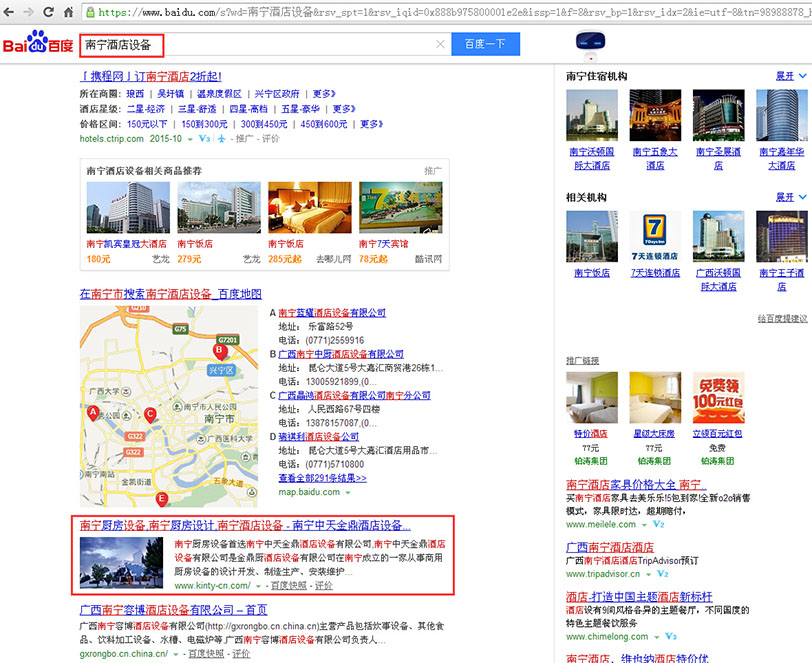Click the V2 badge beside www.tripadvisor.cn

pos(662,574)
